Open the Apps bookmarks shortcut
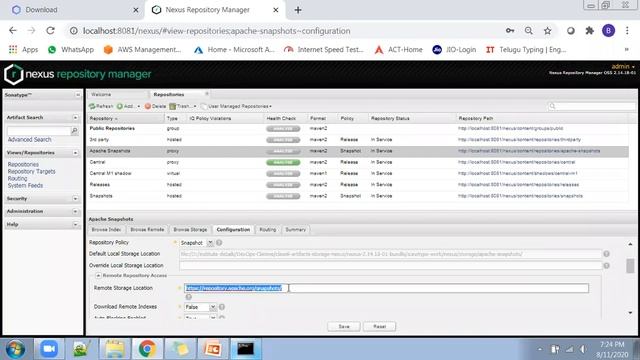The image size is (640, 360). point(23,49)
